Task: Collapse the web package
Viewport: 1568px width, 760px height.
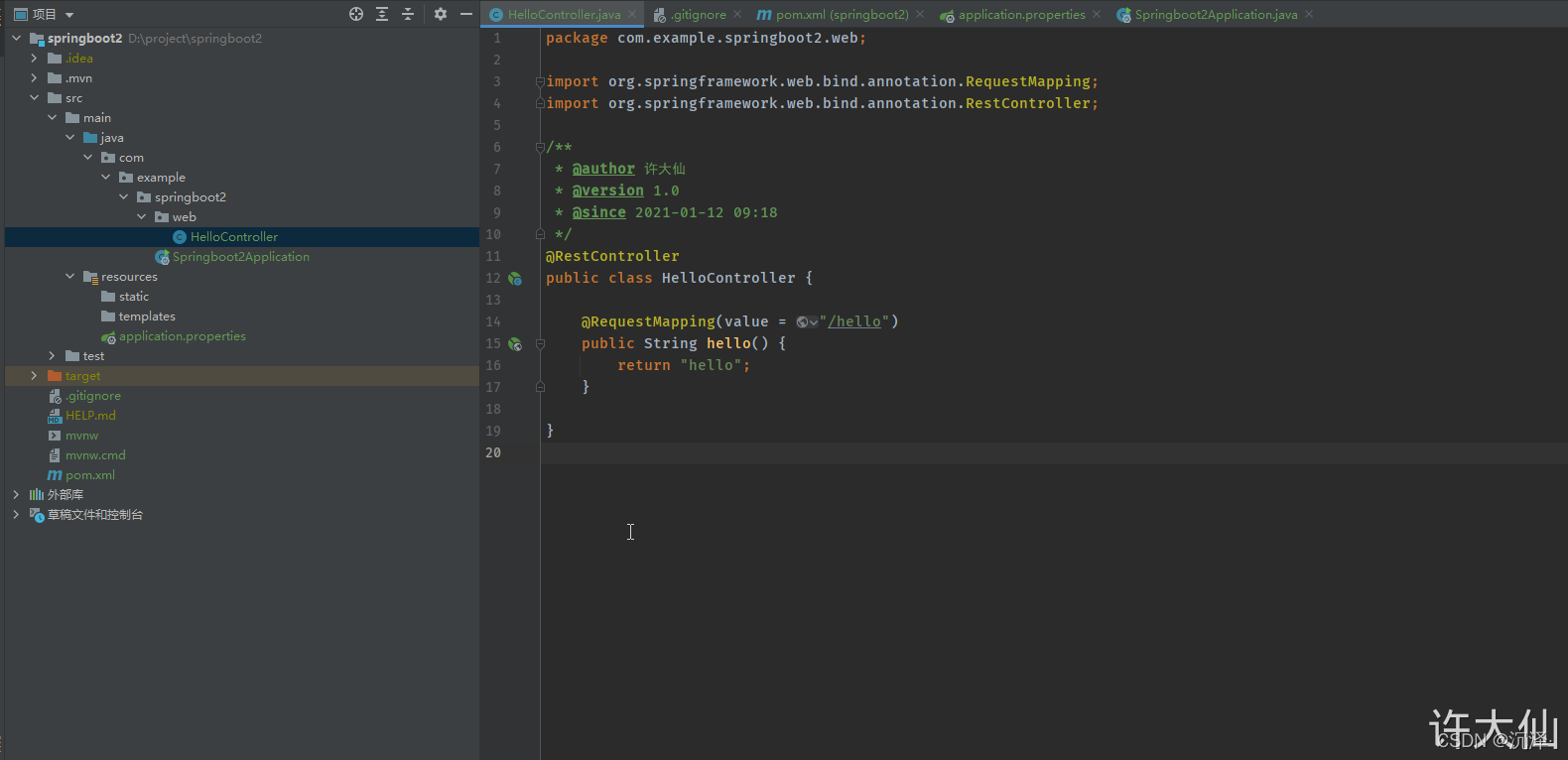Action: point(141,217)
